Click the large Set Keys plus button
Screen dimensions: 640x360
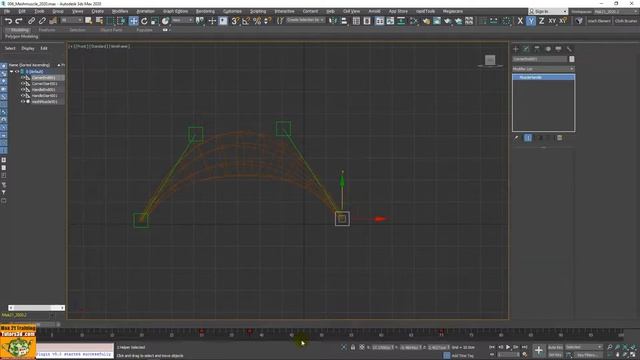pos(538,350)
